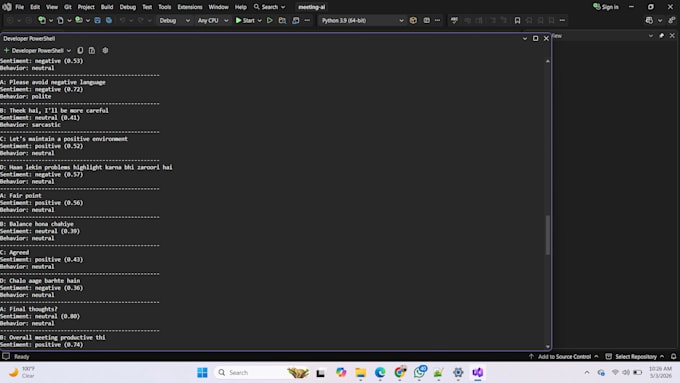Open File Explorer from the taskbar
This screenshot has height=383, width=680.
click(x=360, y=372)
